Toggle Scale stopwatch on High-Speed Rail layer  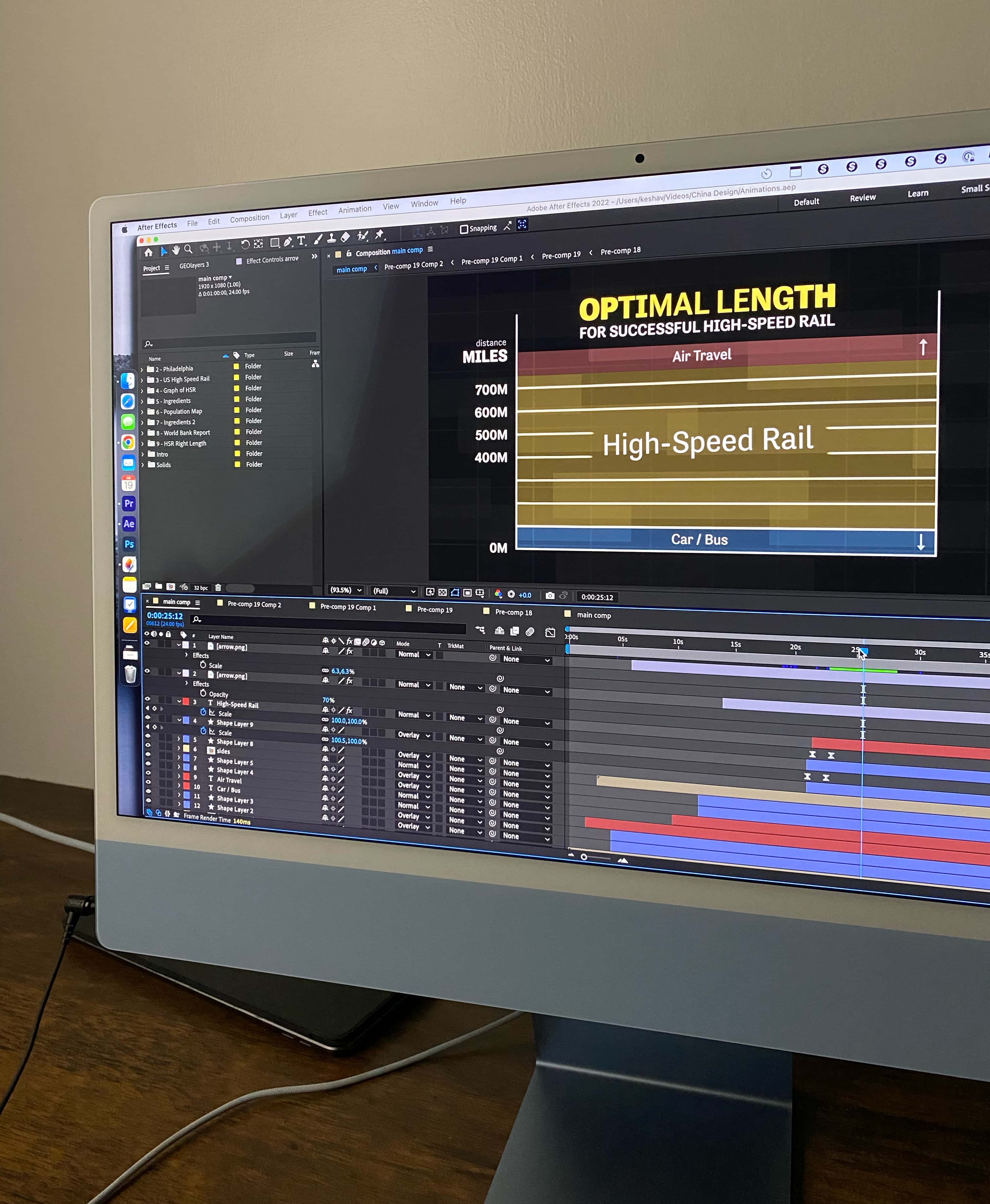pyautogui.click(x=203, y=712)
